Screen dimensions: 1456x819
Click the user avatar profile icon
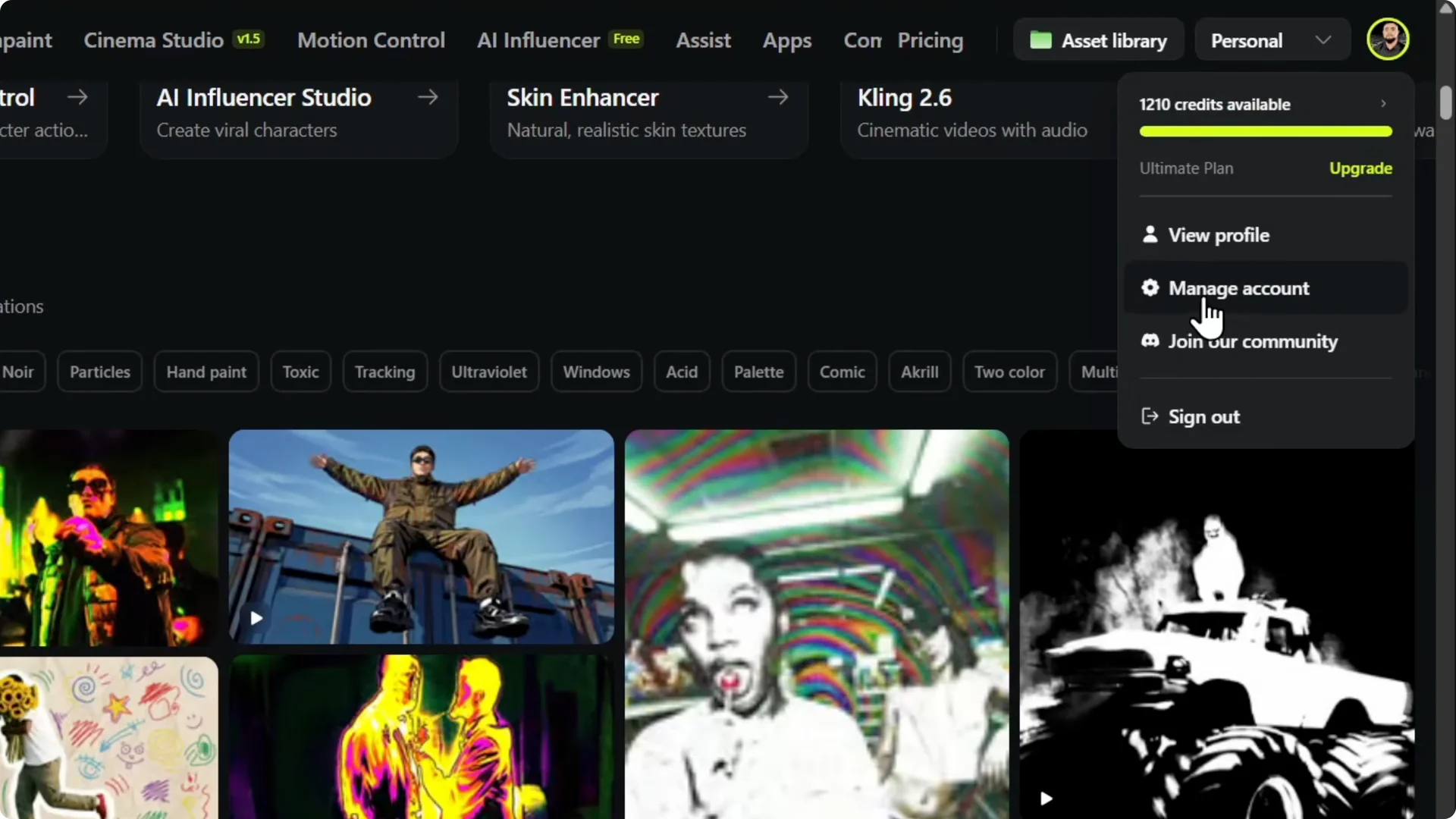tap(1388, 39)
